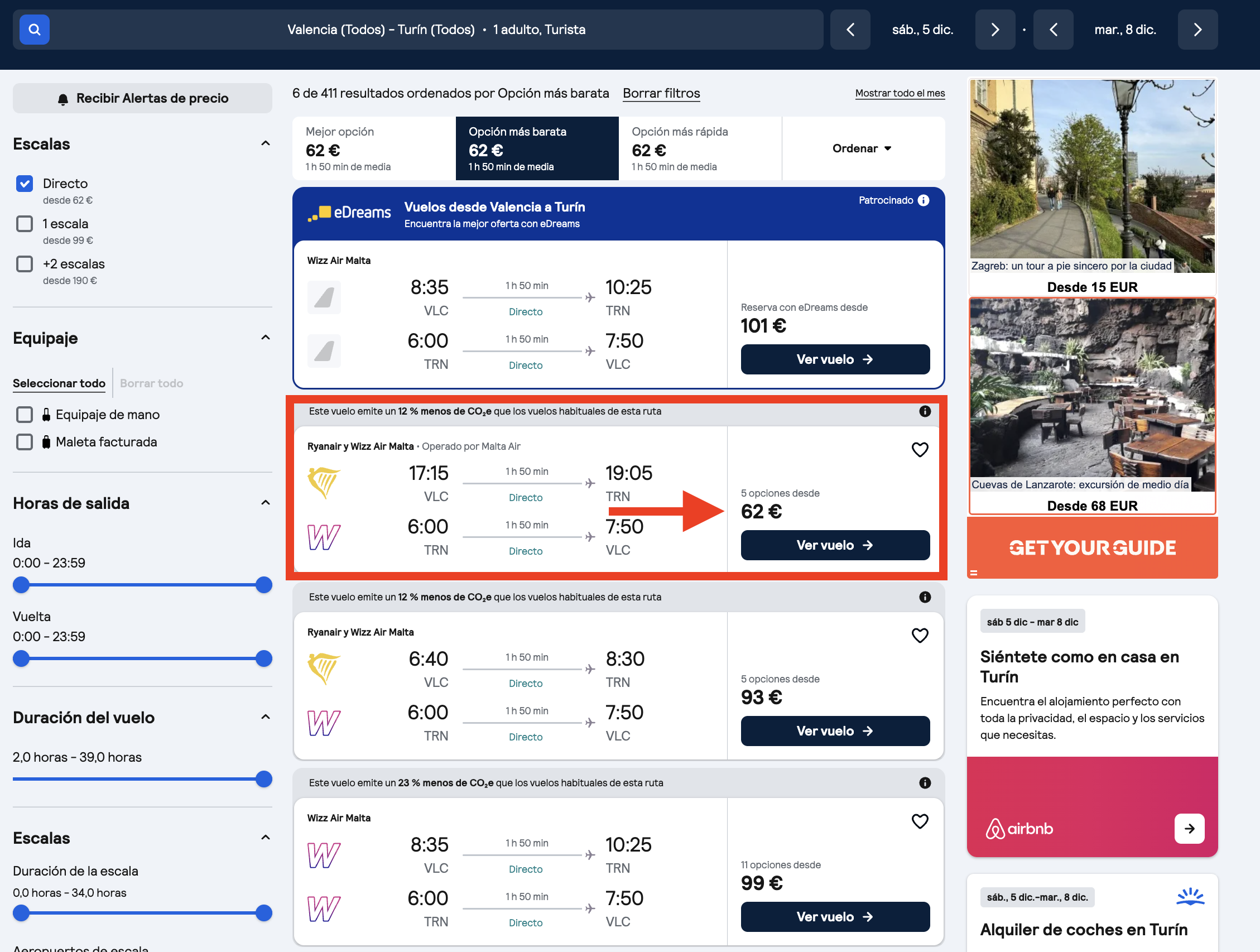
Task: Enable the Equipaje de mano filter
Action: (x=25, y=415)
